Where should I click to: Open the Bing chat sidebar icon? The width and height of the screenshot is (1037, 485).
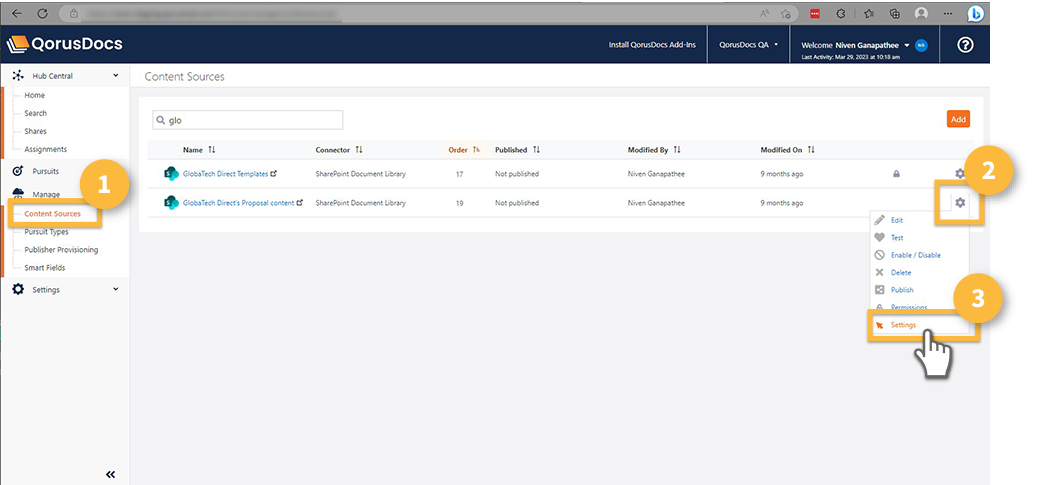coord(975,13)
